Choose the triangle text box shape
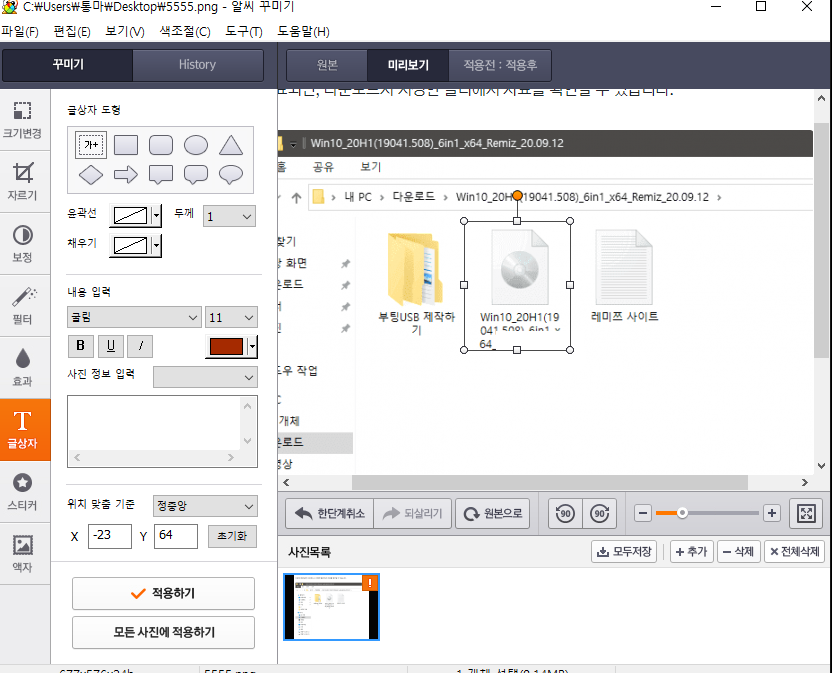This screenshot has height=673, width=832. pyautogui.click(x=231, y=145)
